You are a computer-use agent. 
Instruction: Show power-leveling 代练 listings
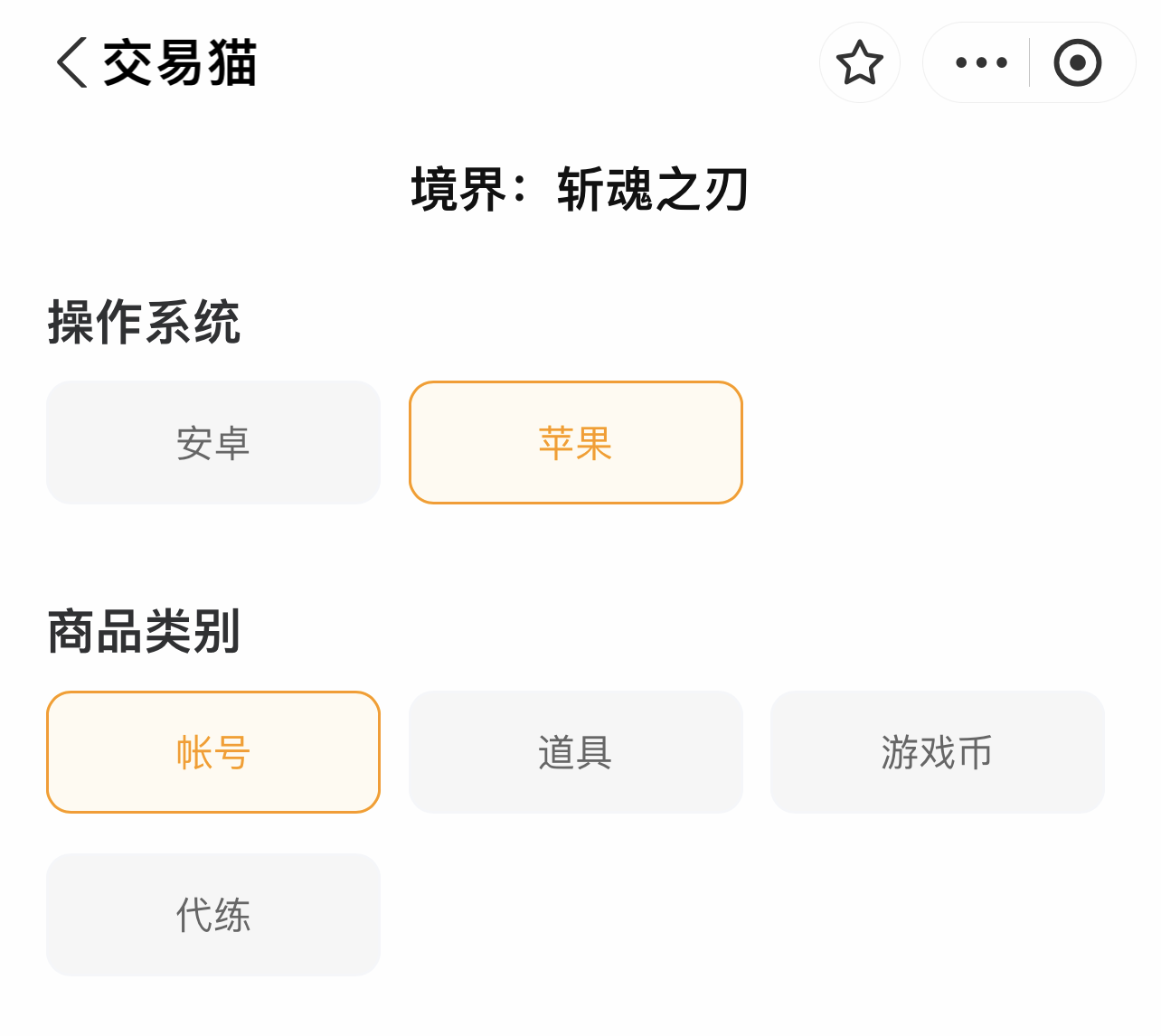213,915
